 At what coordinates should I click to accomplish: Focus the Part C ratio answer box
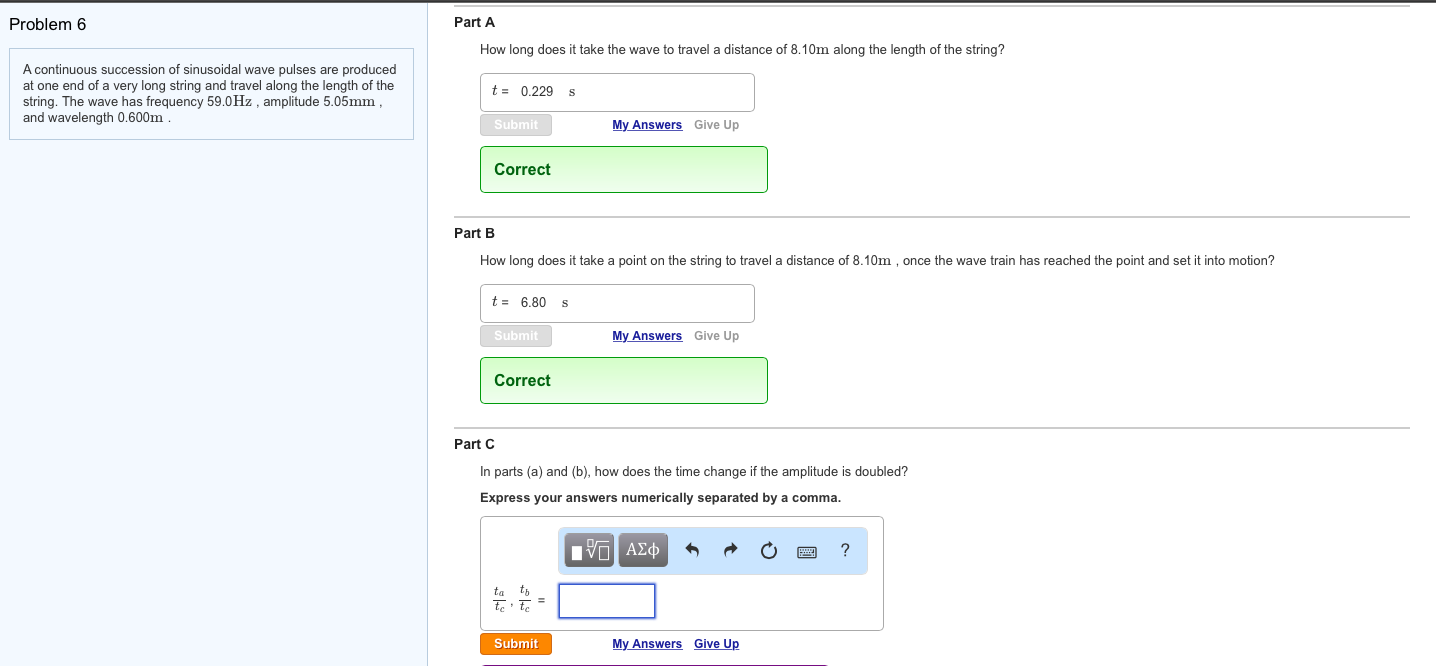[x=607, y=601]
